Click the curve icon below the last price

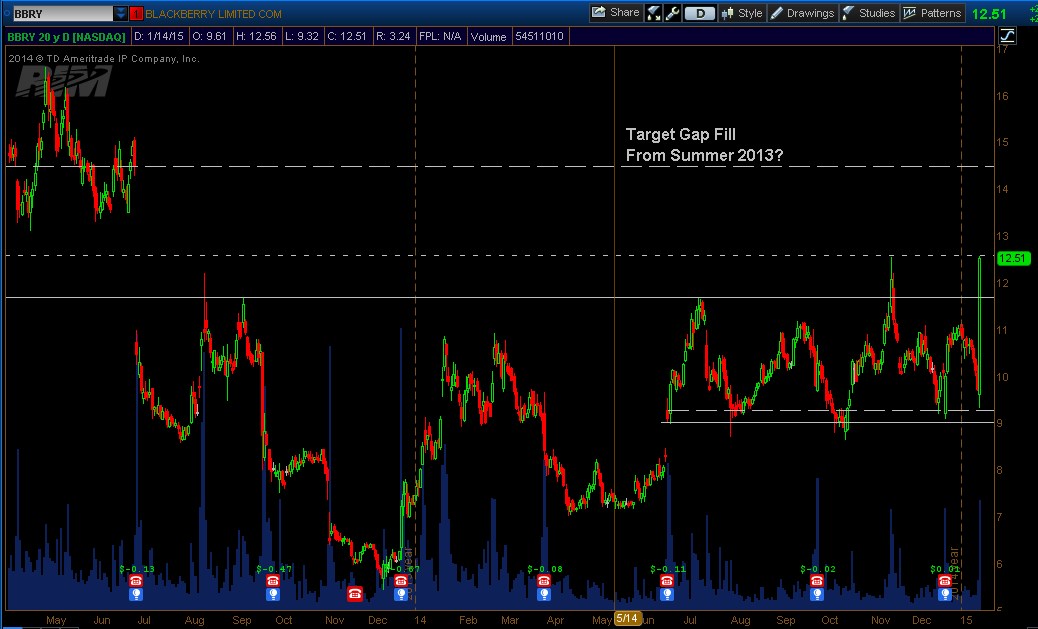tap(1008, 36)
